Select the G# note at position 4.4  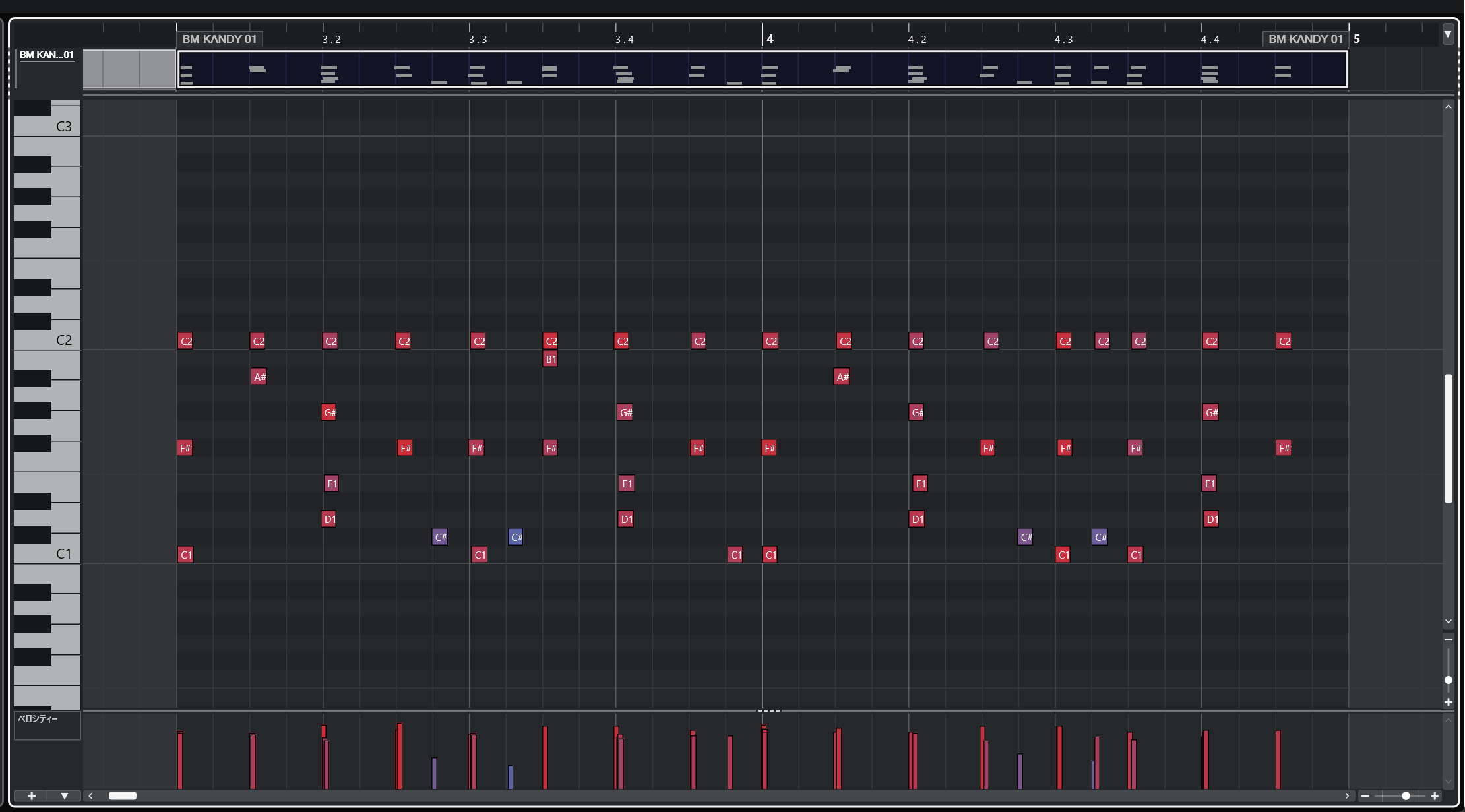(x=1210, y=412)
